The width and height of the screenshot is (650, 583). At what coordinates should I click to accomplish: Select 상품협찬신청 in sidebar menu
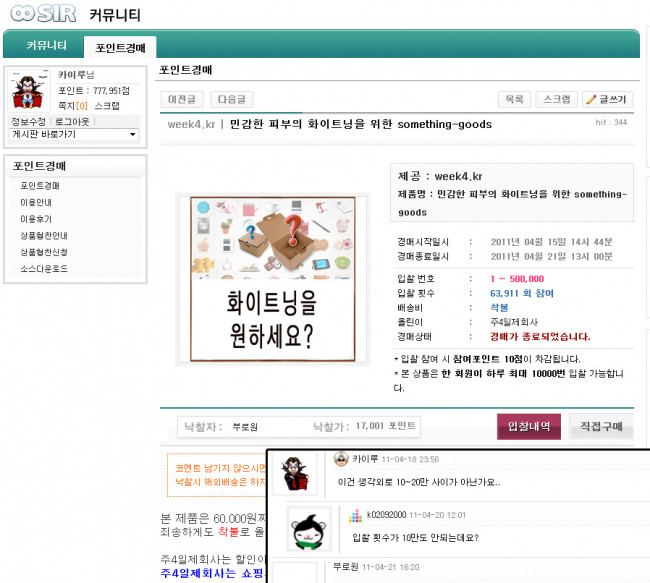click(x=44, y=252)
